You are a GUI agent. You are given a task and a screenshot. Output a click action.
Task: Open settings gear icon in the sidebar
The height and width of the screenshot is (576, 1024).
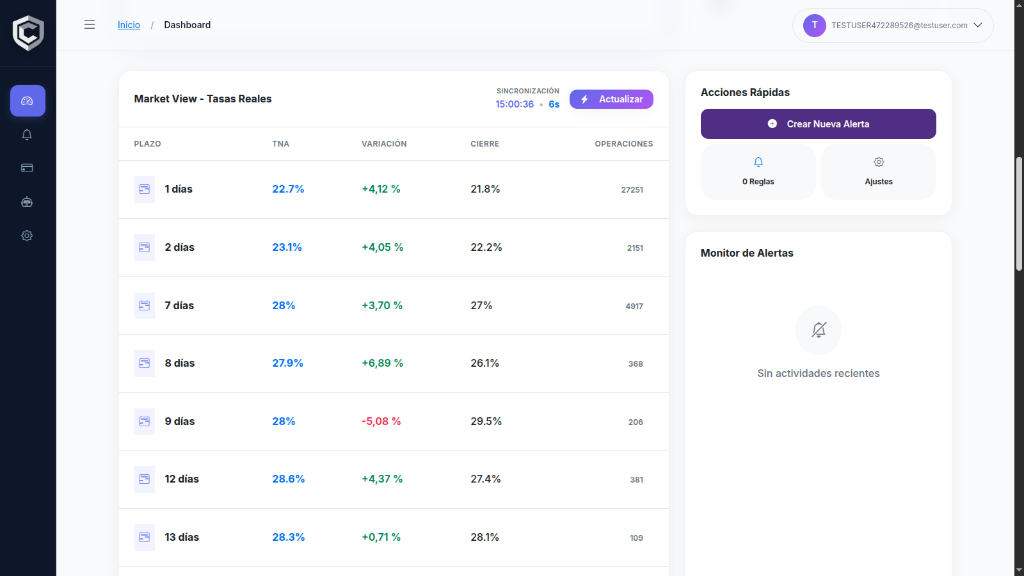click(x=27, y=236)
